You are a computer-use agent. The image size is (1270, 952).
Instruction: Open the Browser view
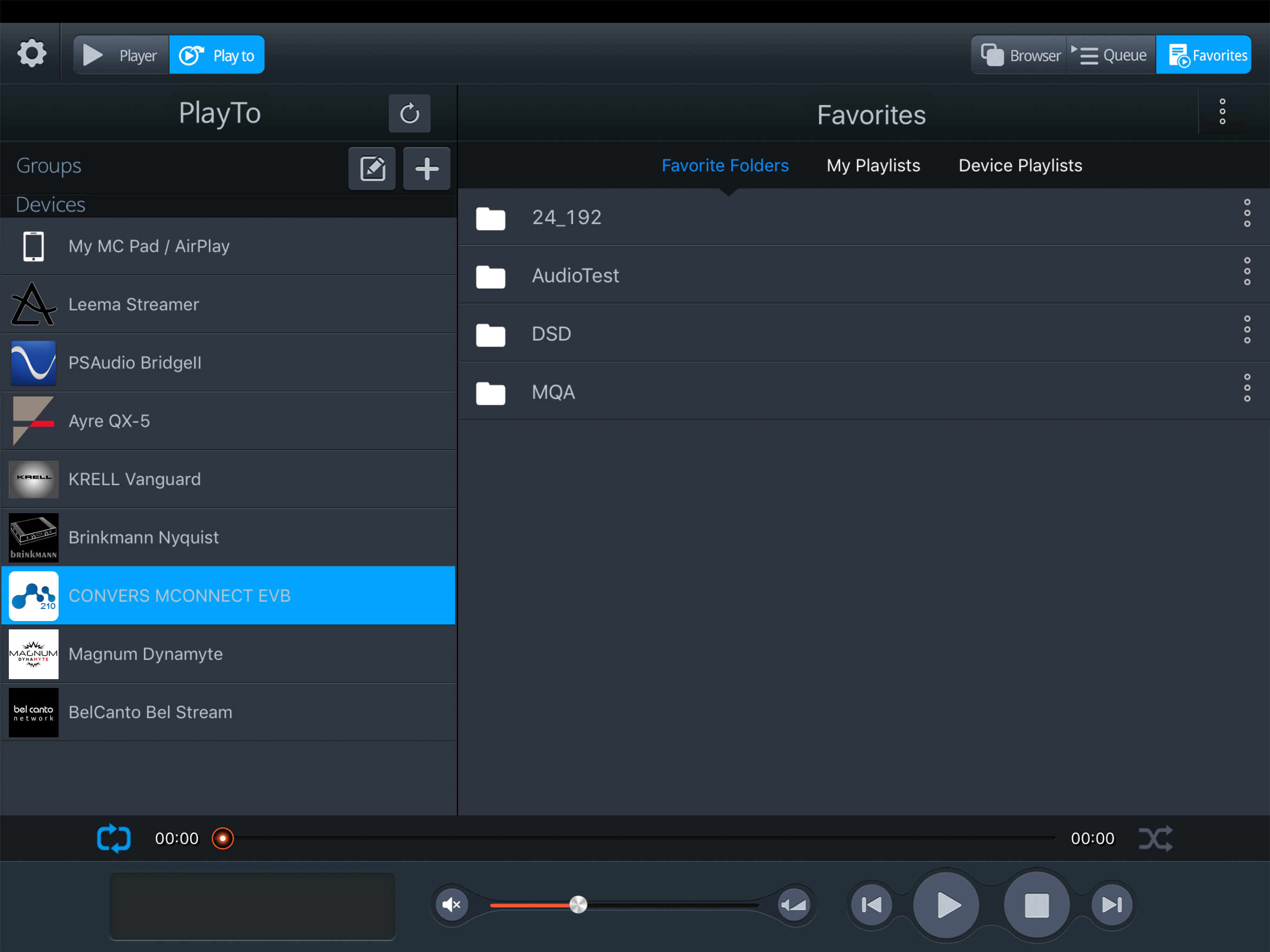[1020, 55]
